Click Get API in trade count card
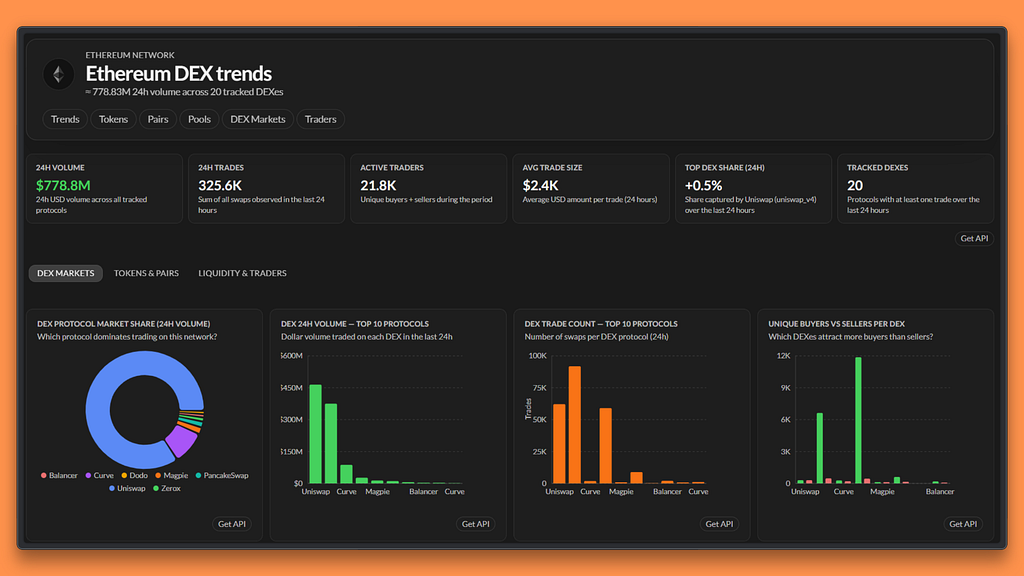 pyautogui.click(x=719, y=524)
